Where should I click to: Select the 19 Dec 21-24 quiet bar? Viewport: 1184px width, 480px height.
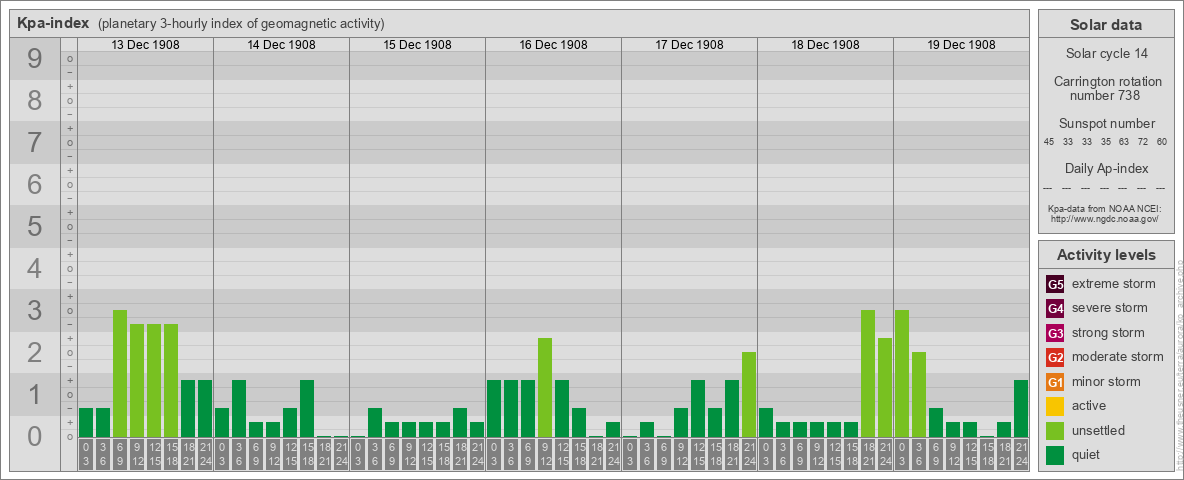pyautogui.click(x=1020, y=408)
